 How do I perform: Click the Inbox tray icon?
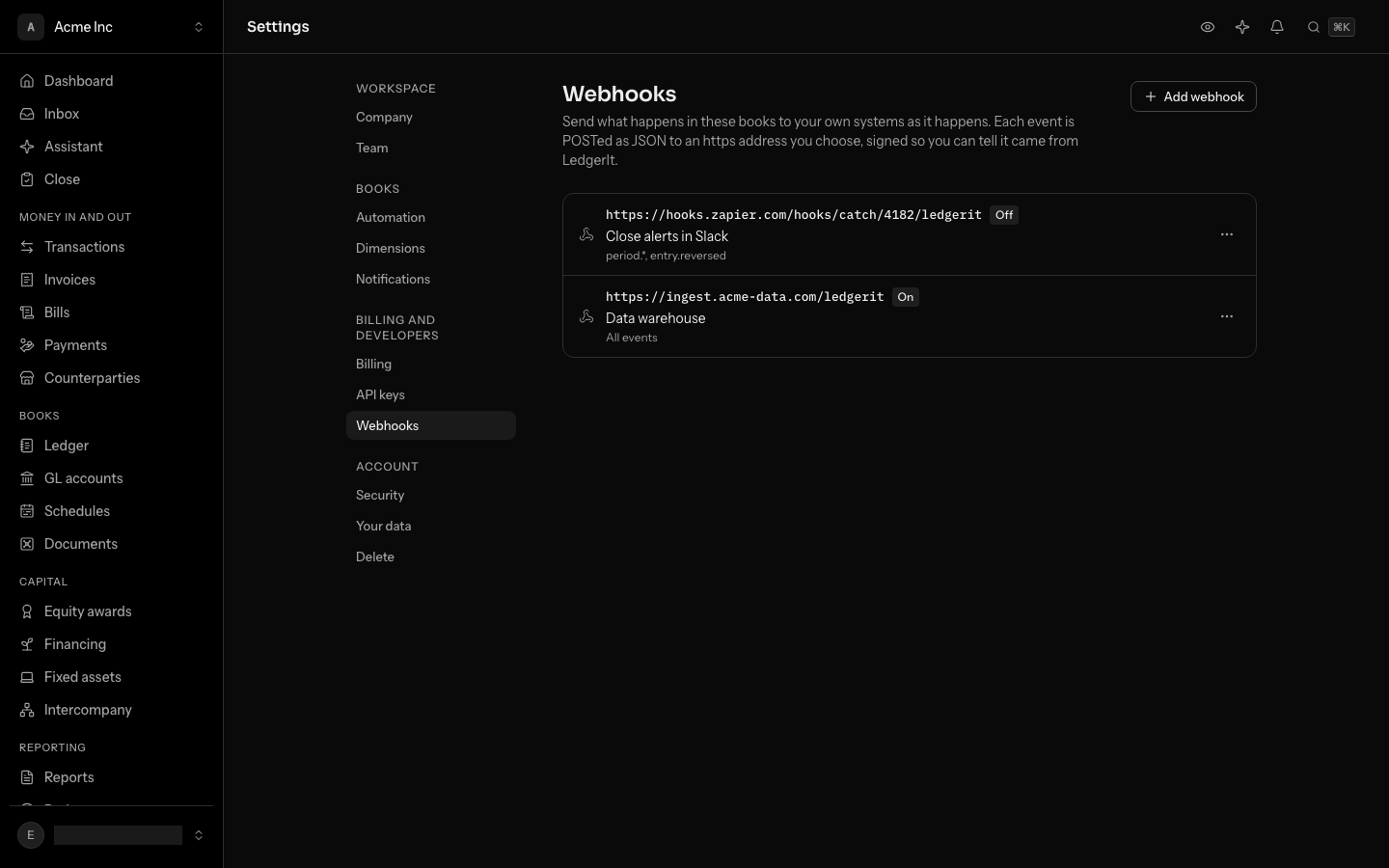(27, 114)
